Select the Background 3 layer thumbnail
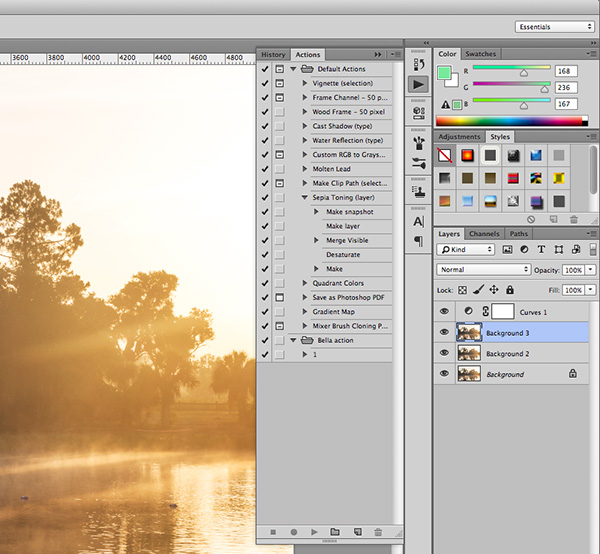 468,332
